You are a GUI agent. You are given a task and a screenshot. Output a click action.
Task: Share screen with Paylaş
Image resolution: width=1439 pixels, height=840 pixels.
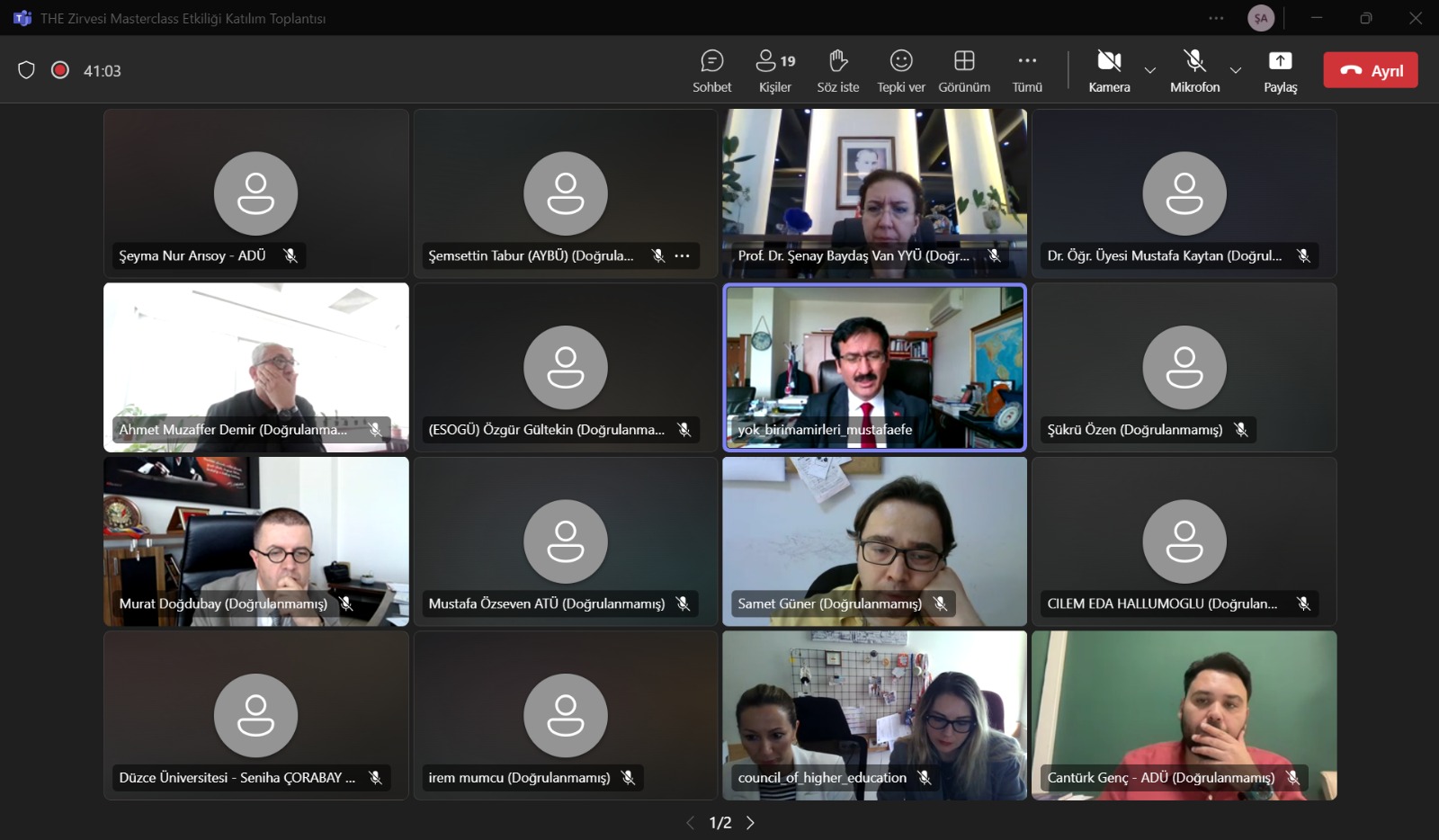coord(1280,71)
